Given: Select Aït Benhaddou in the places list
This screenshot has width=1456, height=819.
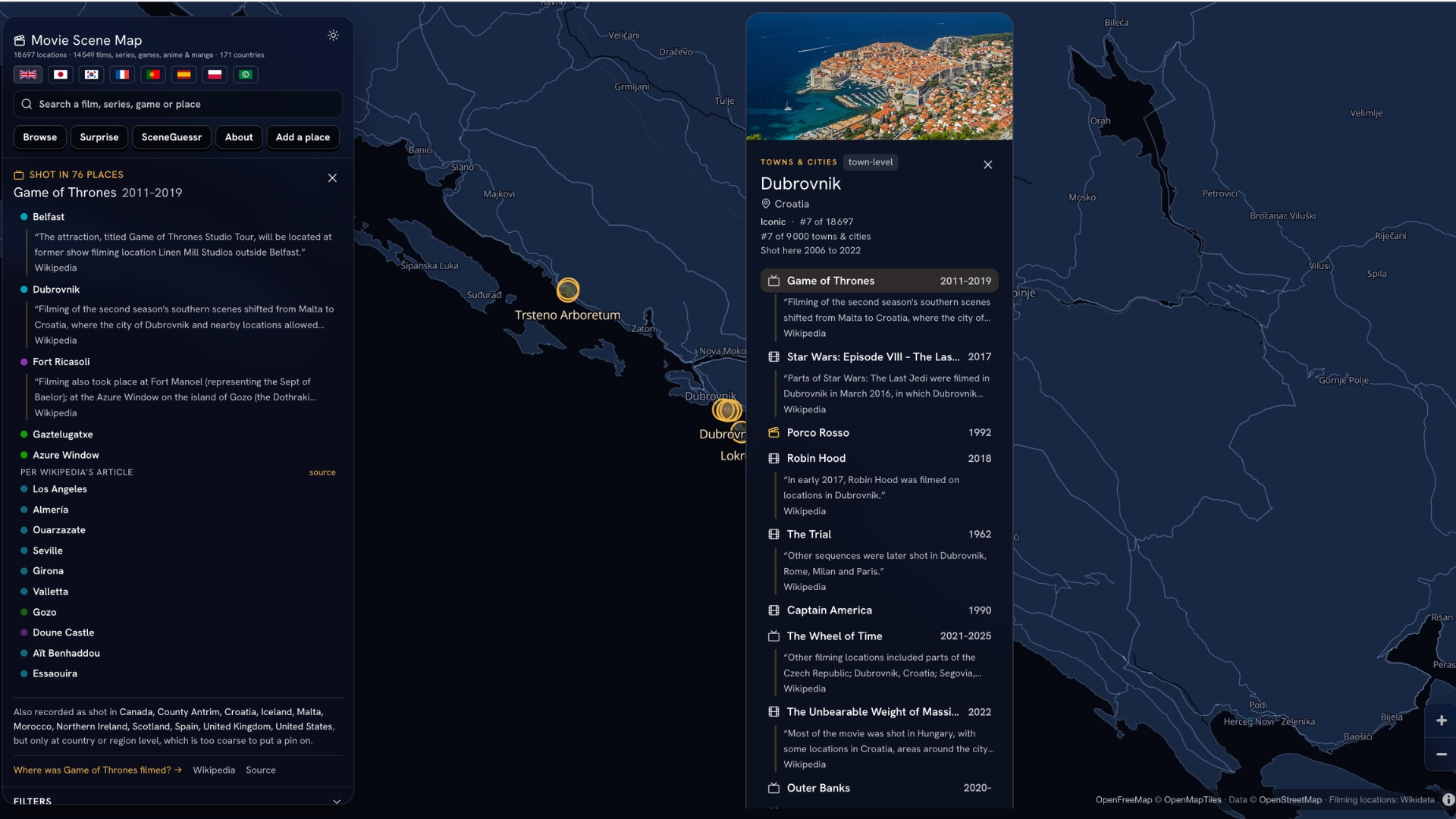Looking at the screenshot, I should (67, 653).
